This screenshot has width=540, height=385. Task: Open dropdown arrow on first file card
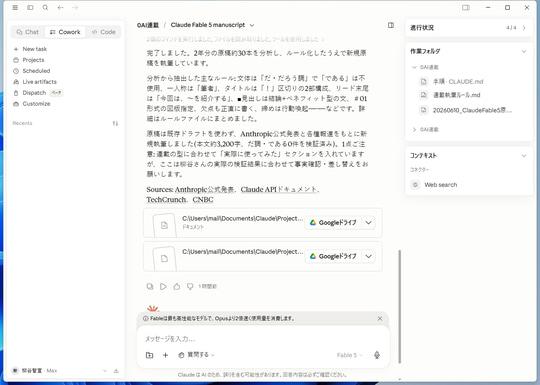(x=368, y=223)
